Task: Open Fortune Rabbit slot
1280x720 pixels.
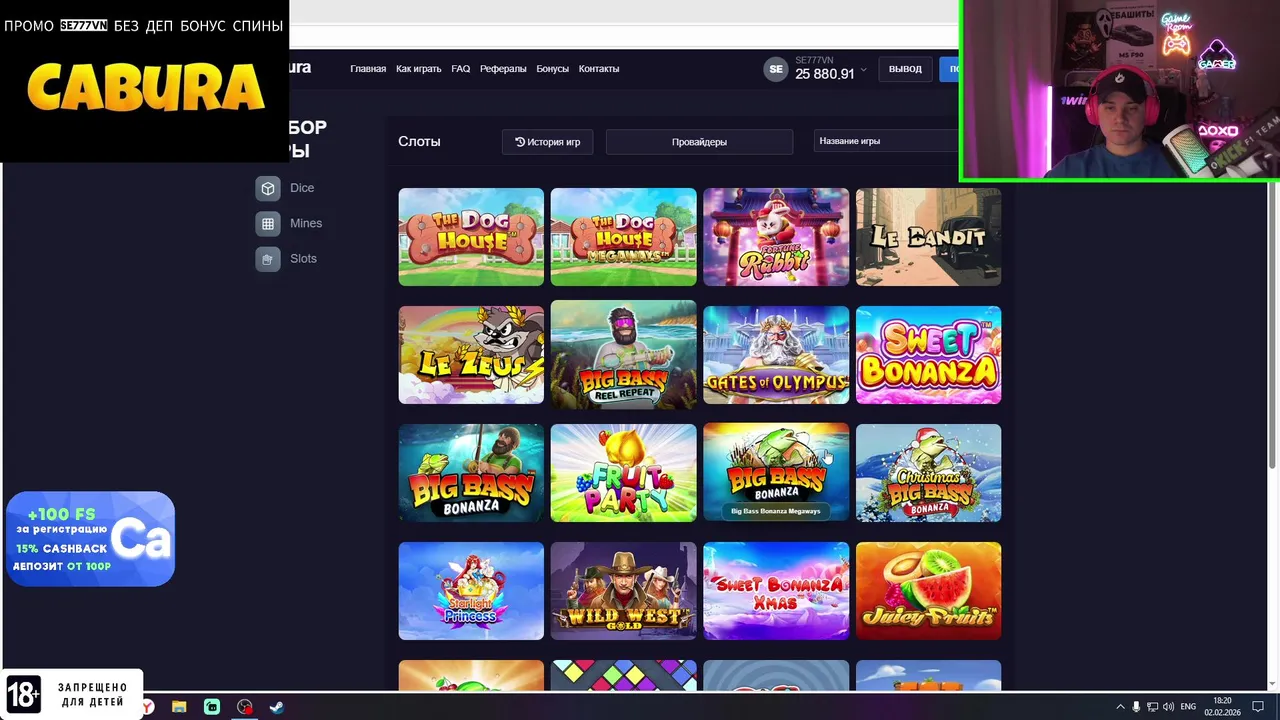Action: coord(776,237)
